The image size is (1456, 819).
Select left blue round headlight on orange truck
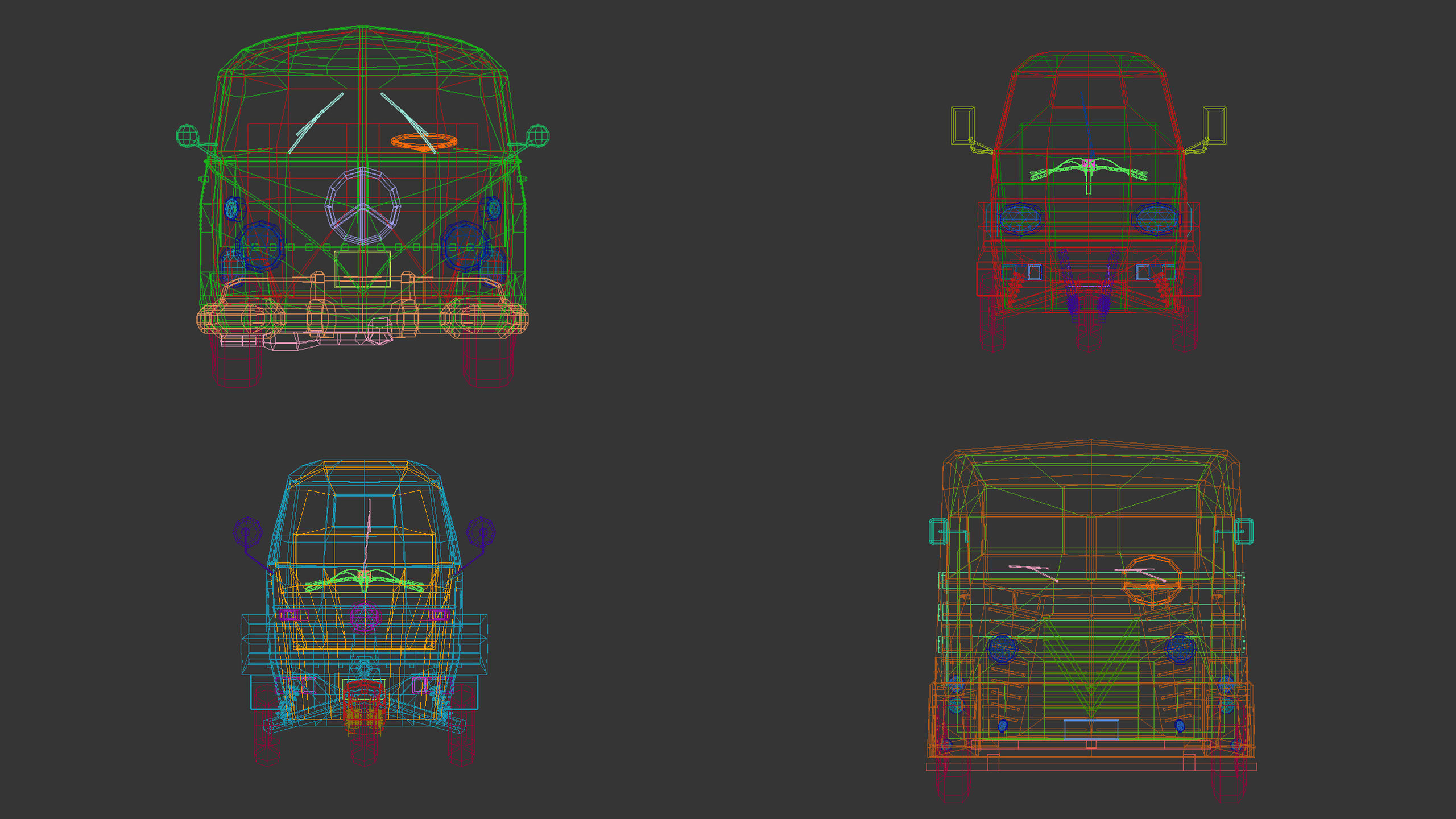[1002, 649]
